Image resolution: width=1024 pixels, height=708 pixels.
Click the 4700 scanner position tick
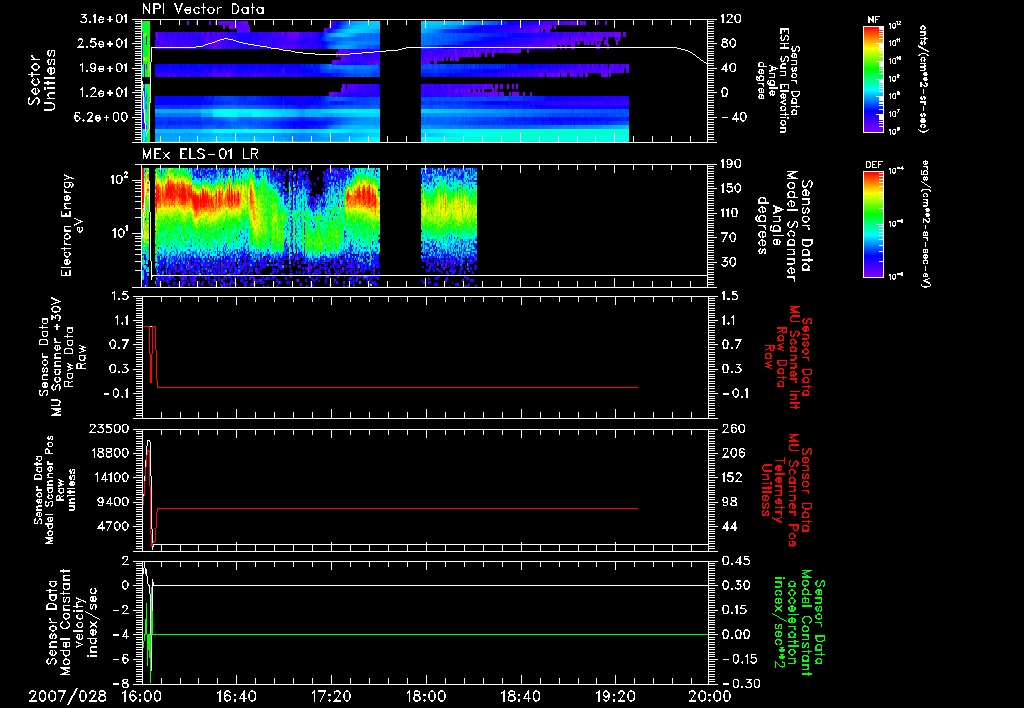pos(111,526)
